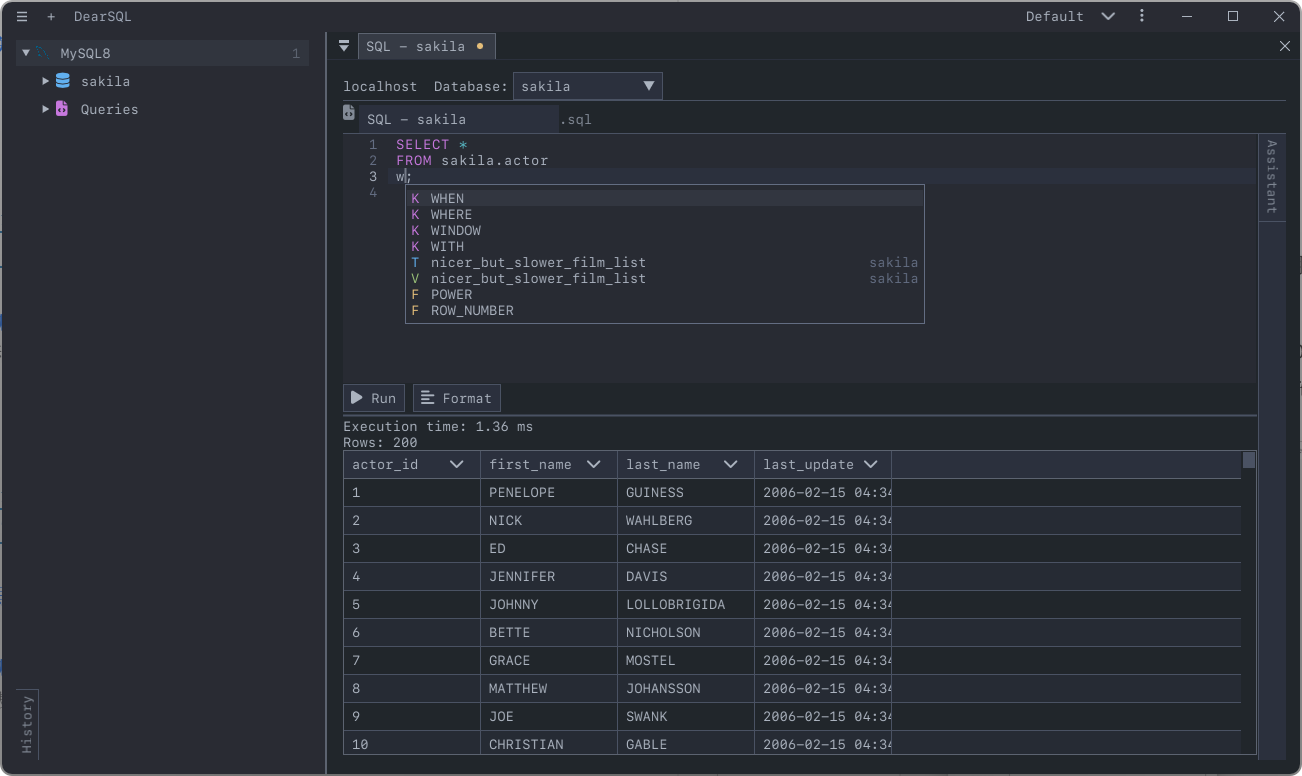Screen dimensions: 1302x776
Task: Select the LOLLOBRIGIDA cell in the results
Action: [686, 605]
